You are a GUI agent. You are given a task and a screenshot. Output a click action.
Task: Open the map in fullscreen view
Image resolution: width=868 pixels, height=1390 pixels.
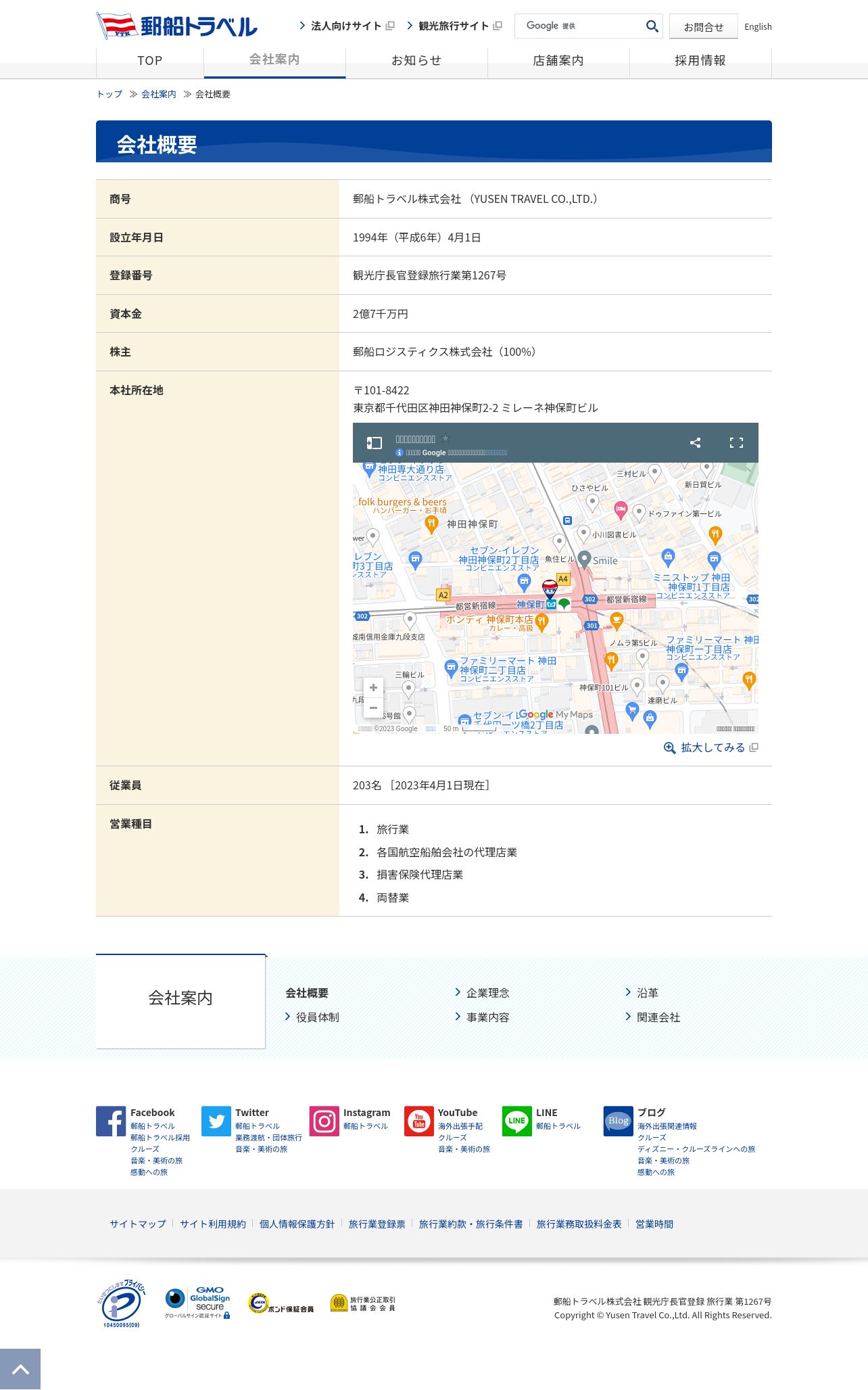click(736, 442)
